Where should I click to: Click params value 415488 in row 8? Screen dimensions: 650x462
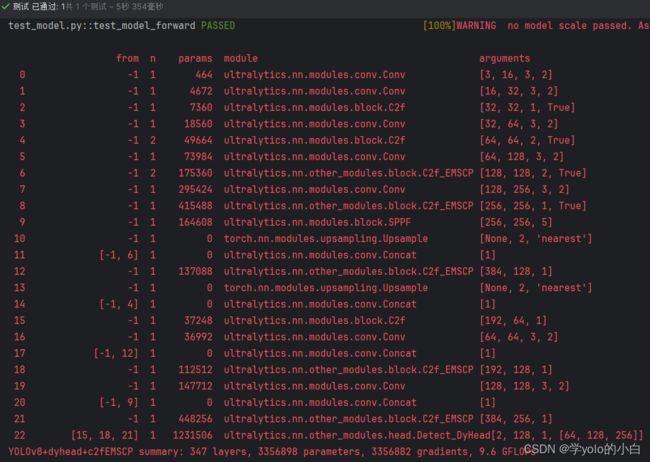[195, 206]
